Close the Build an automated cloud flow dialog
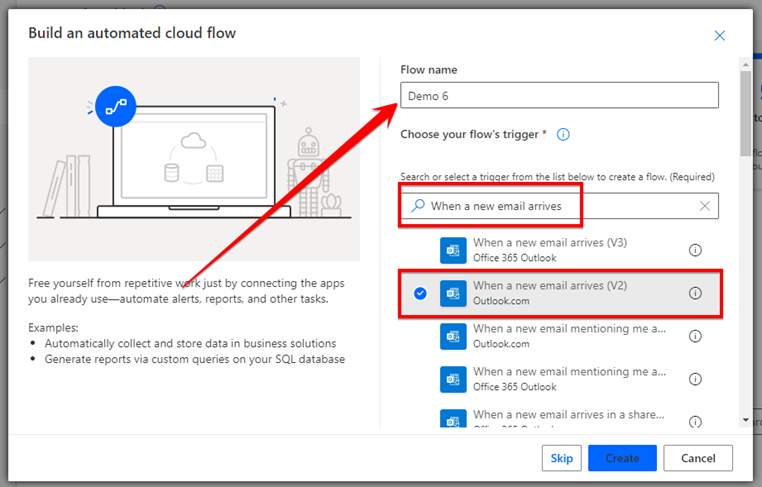 click(719, 35)
